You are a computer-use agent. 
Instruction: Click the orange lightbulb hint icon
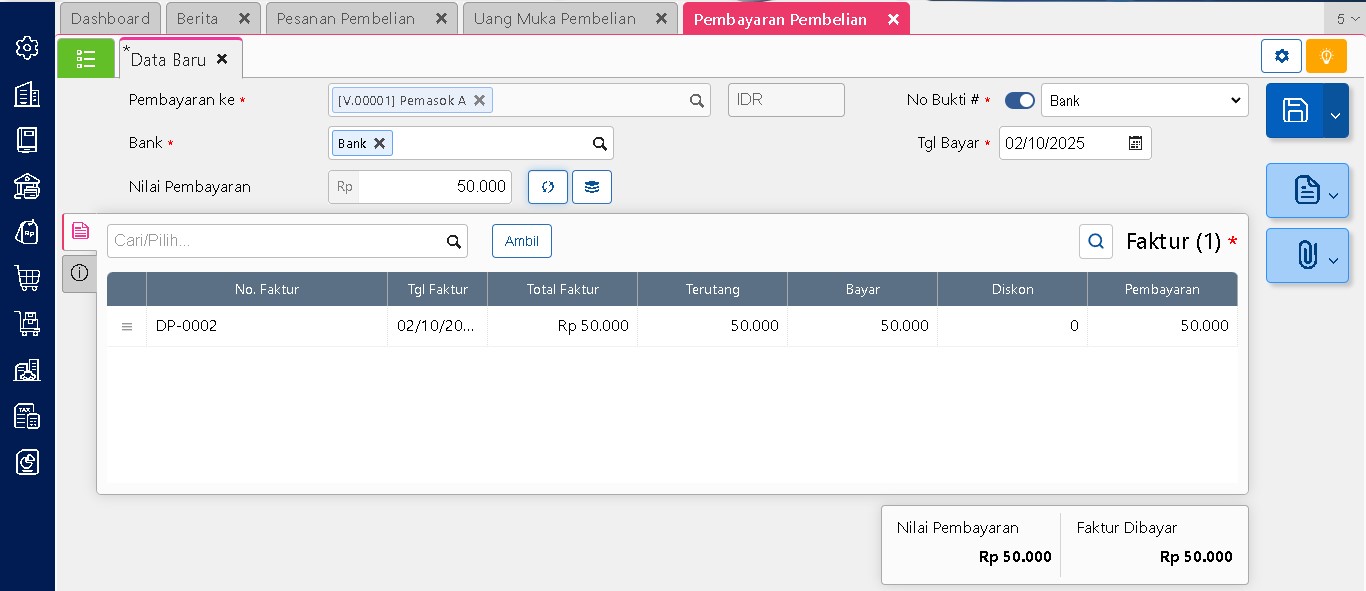pyautogui.click(x=1326, y=56)
